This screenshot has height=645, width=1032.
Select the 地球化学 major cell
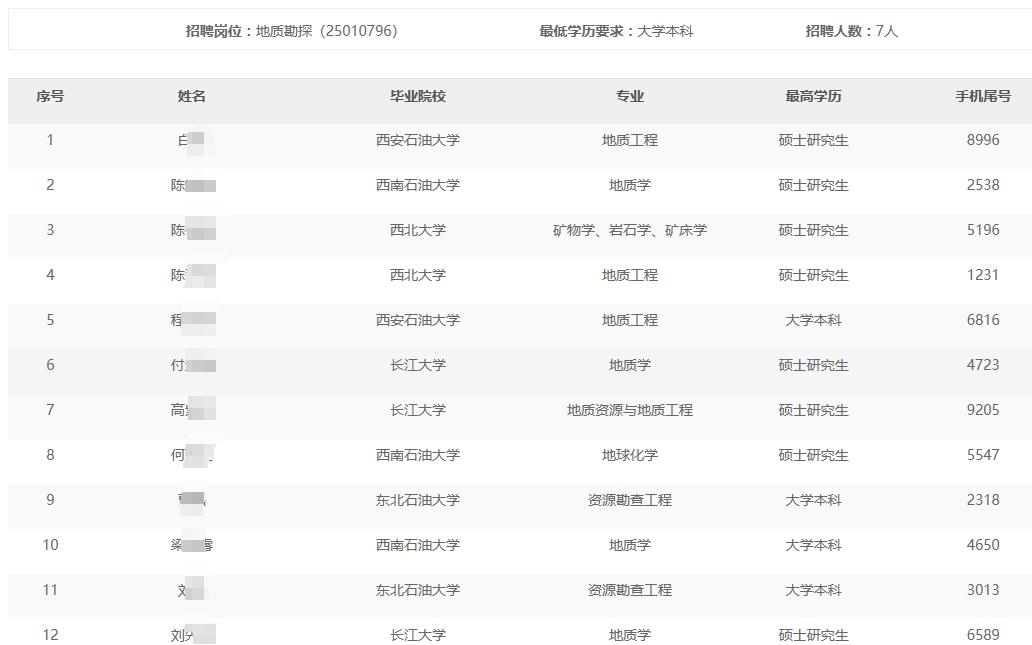coord(630,455)
